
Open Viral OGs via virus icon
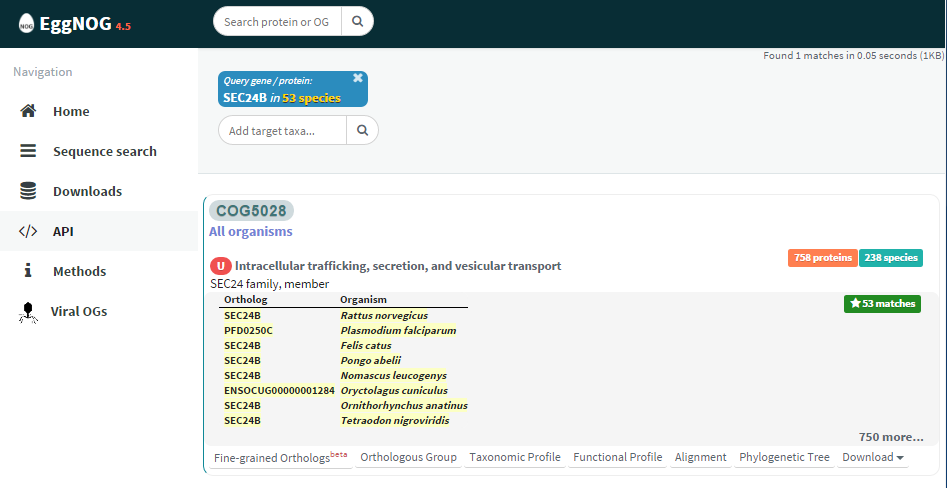[28, 312]
